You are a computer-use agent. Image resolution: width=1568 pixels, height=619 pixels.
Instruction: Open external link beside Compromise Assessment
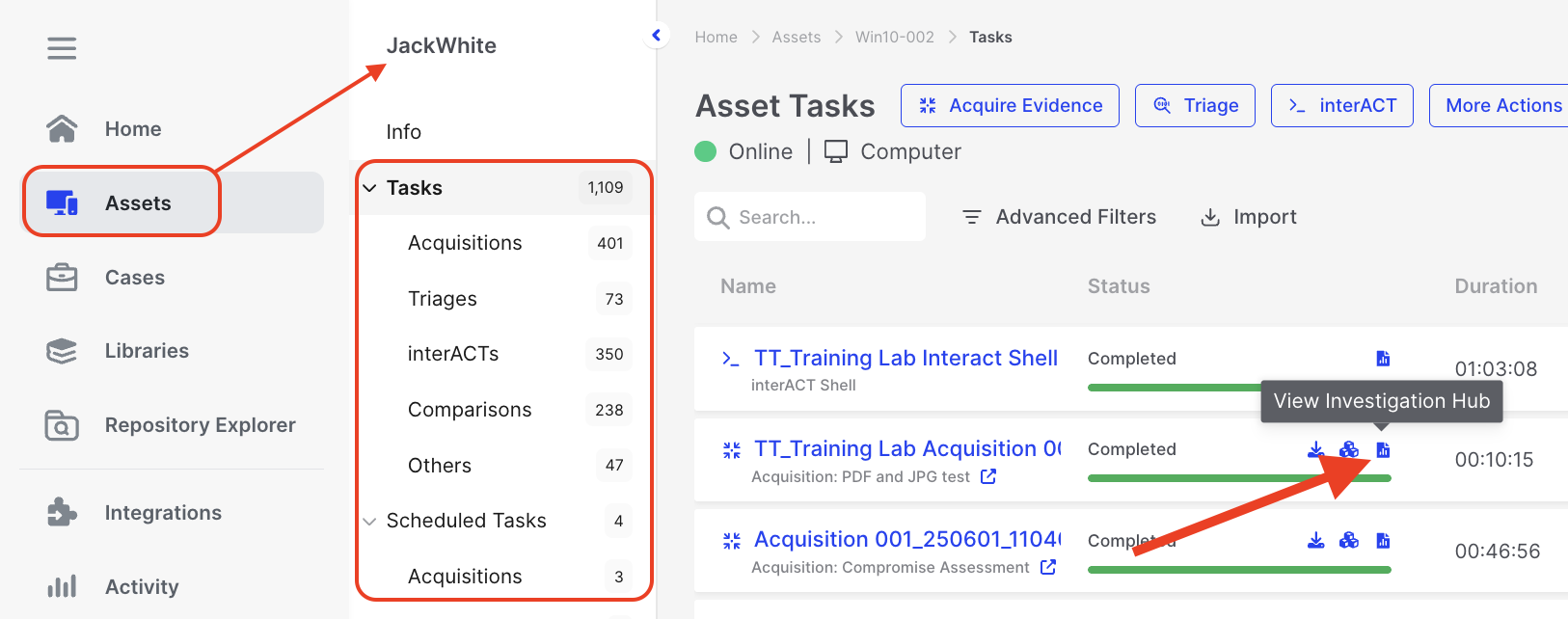pos(1048,567)
